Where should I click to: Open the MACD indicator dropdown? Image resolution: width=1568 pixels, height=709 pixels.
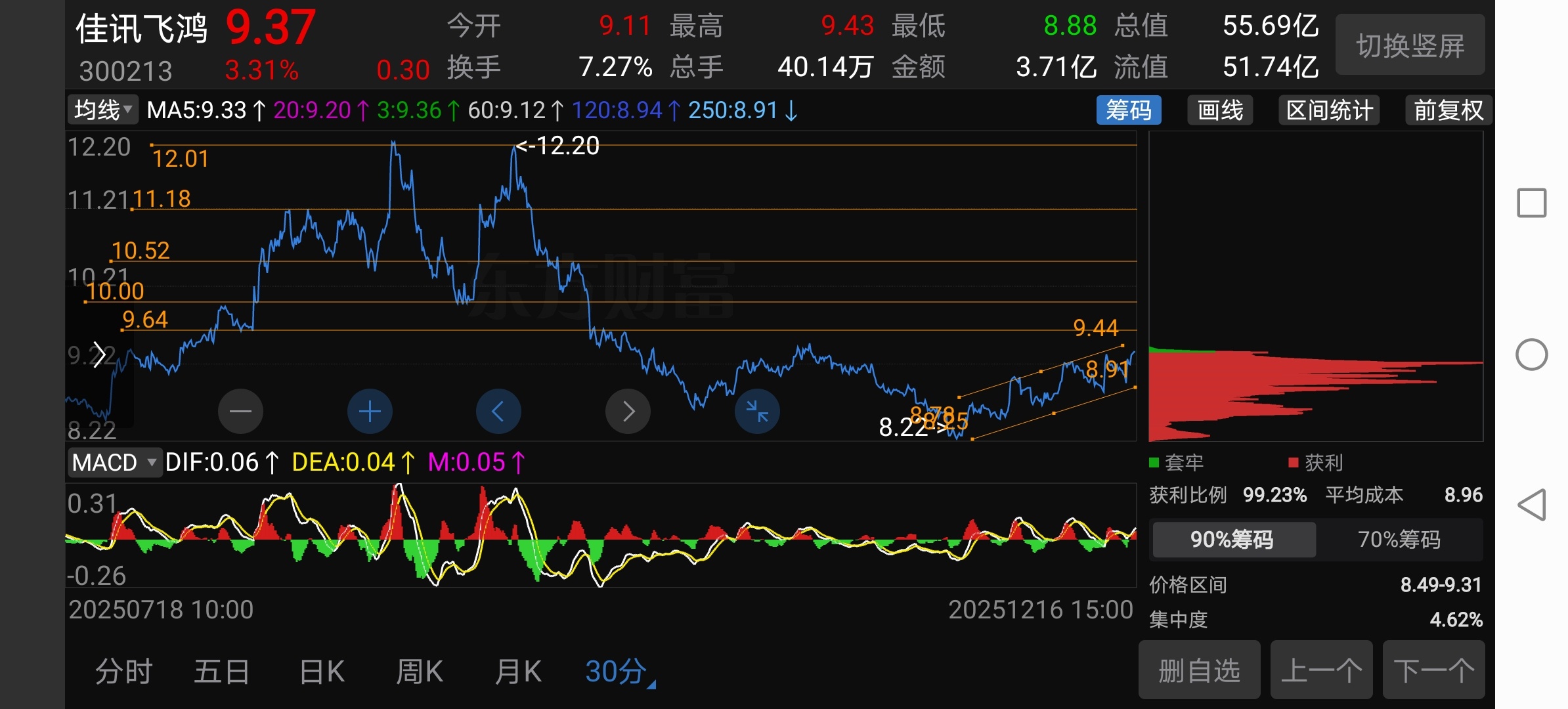tap(114, 463)
